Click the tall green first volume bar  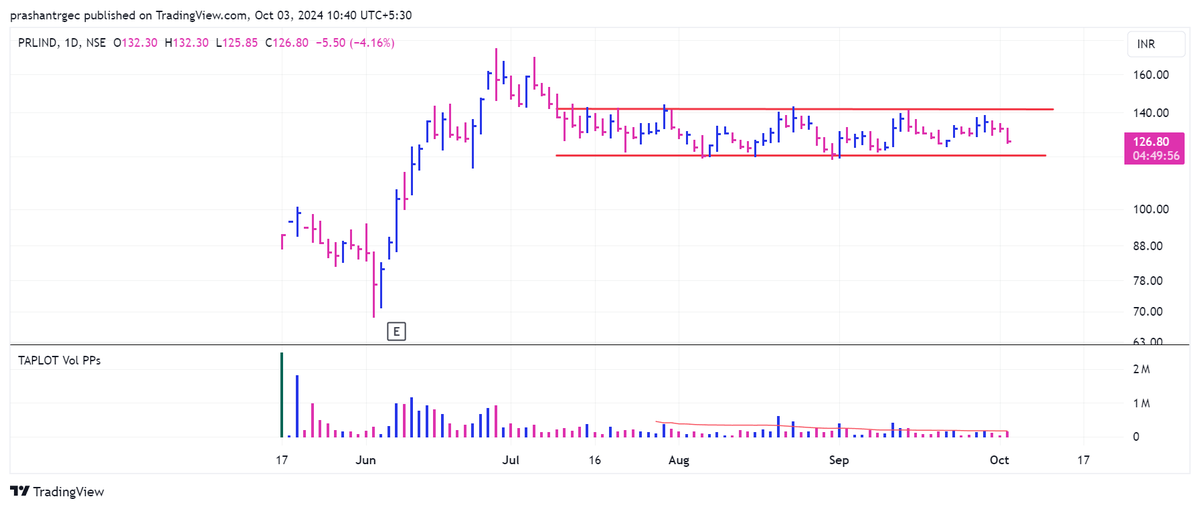[x=281, y=395]
